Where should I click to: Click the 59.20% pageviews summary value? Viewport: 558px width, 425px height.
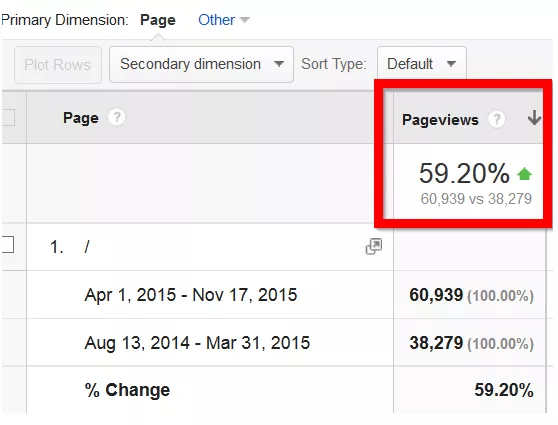464,173
